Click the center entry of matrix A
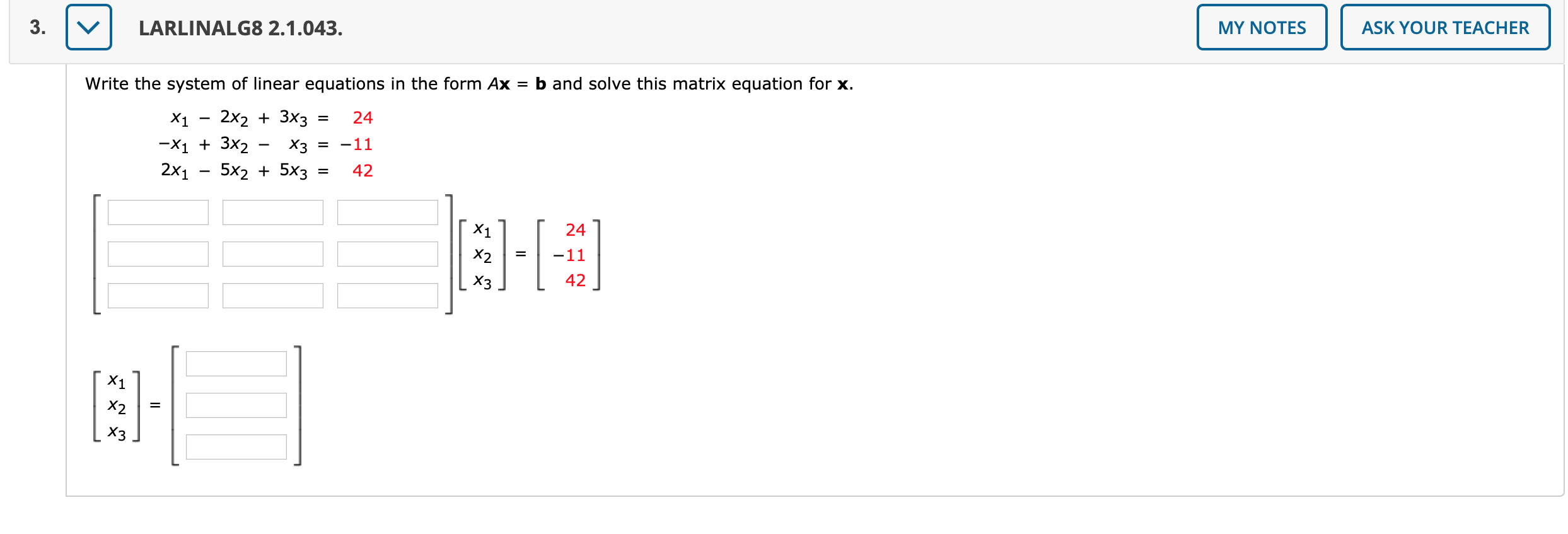Viewport: 1568px width, 534px height. 273,254
